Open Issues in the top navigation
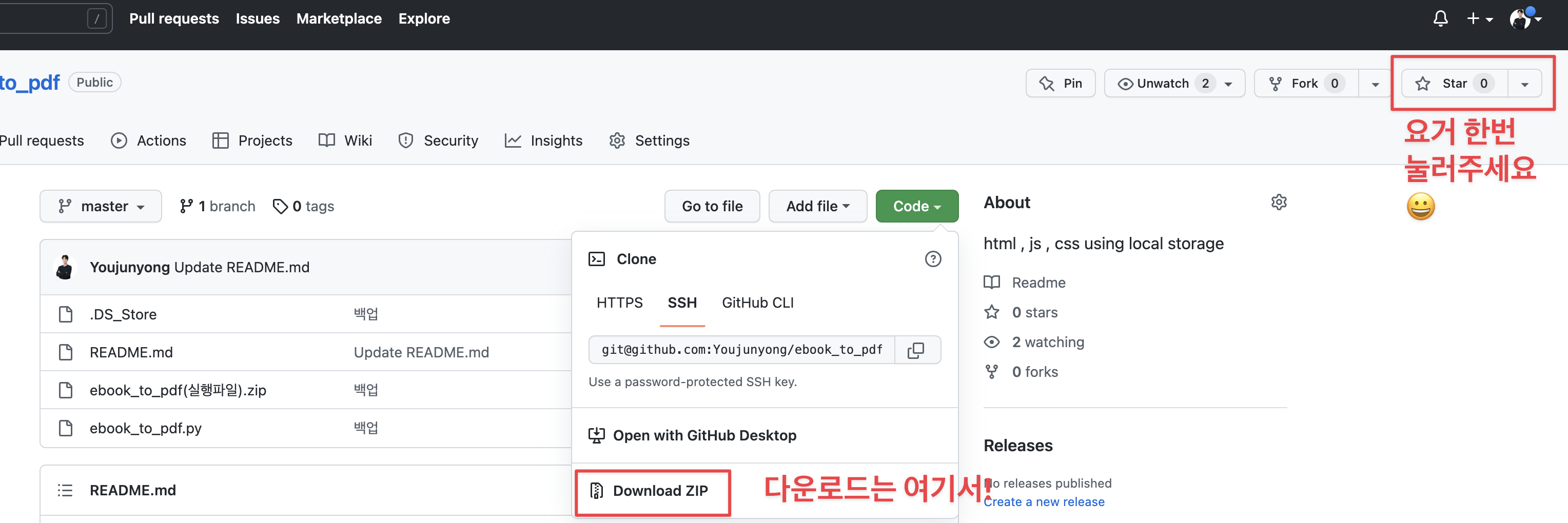1568x523 pixels. [258, 19]
